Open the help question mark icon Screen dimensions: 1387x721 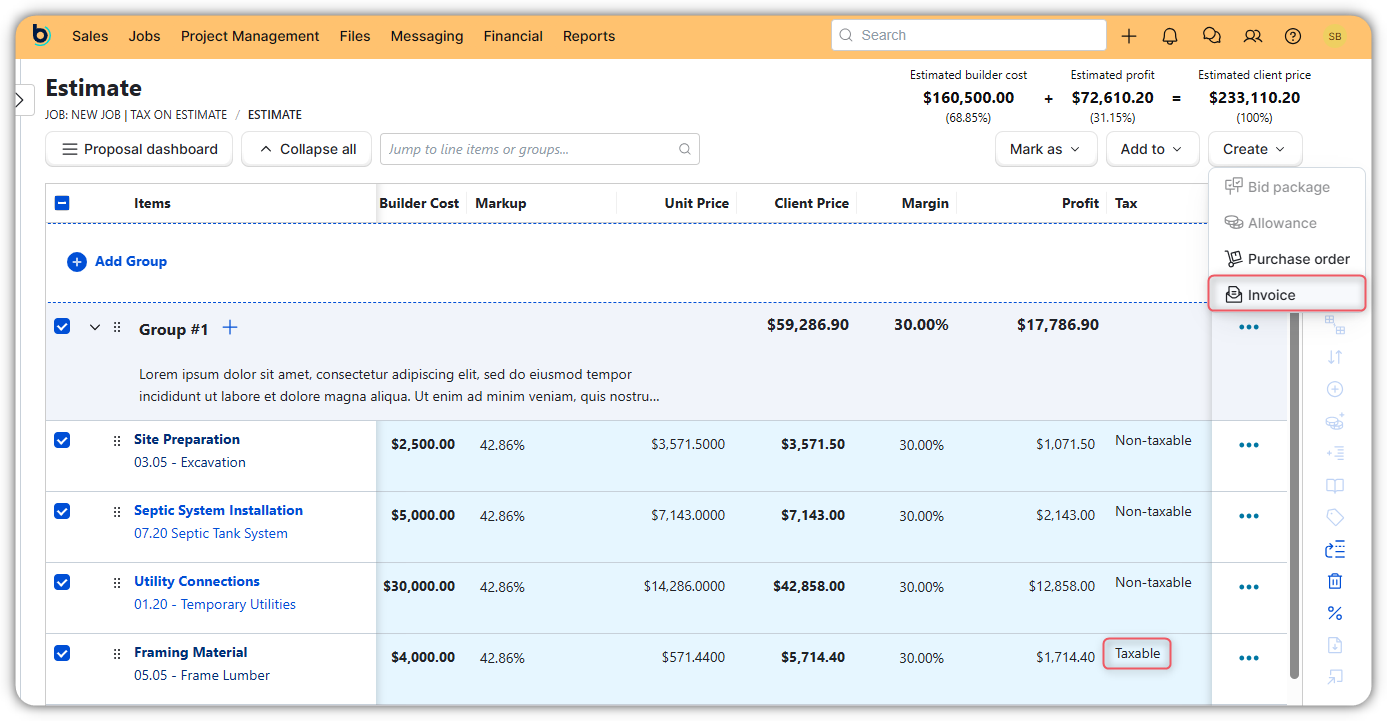click(1293, 36)
